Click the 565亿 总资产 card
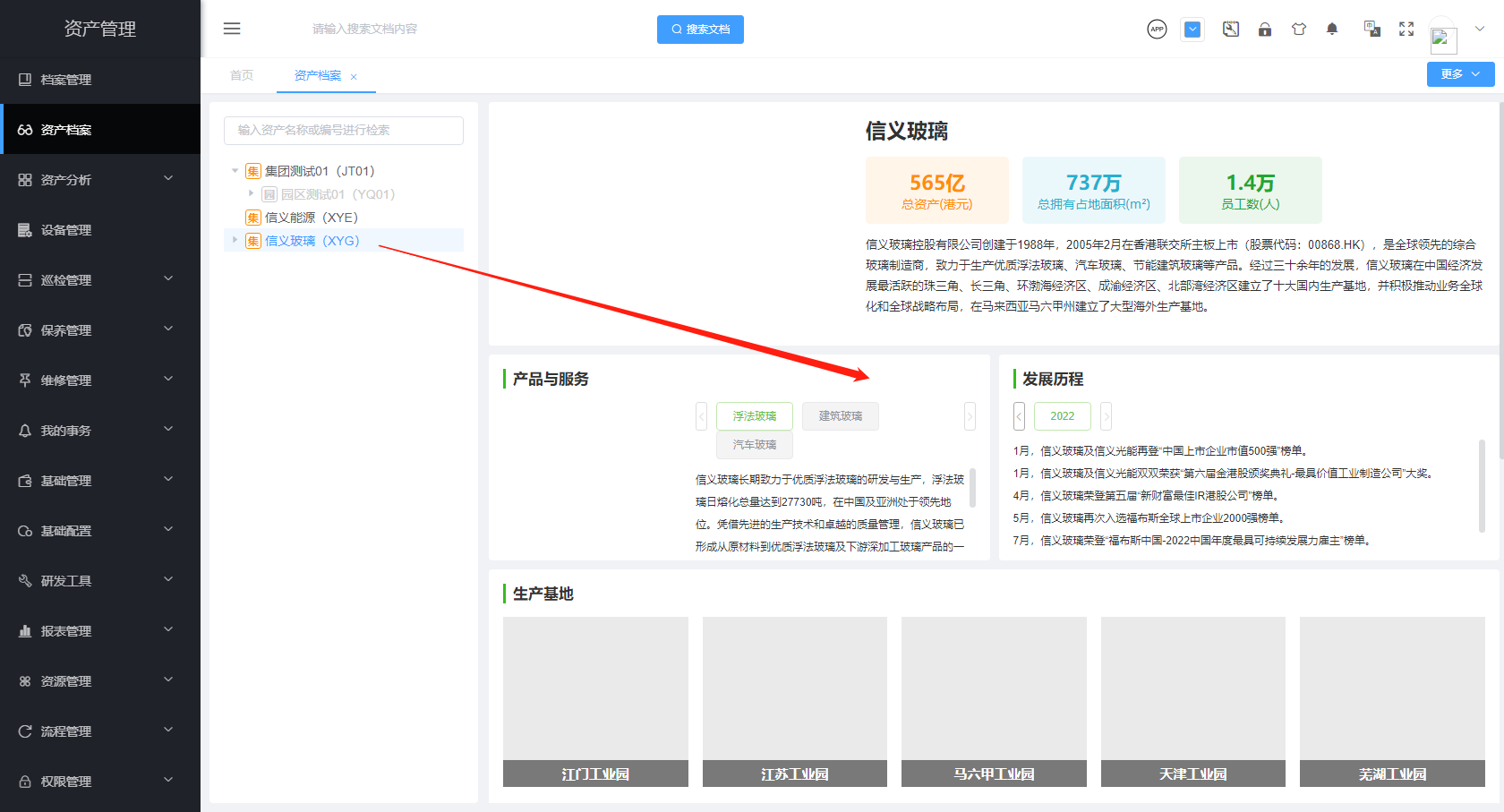Image resolution: width=1504 pixels, height=812 pixels. (x=937, y=190)
